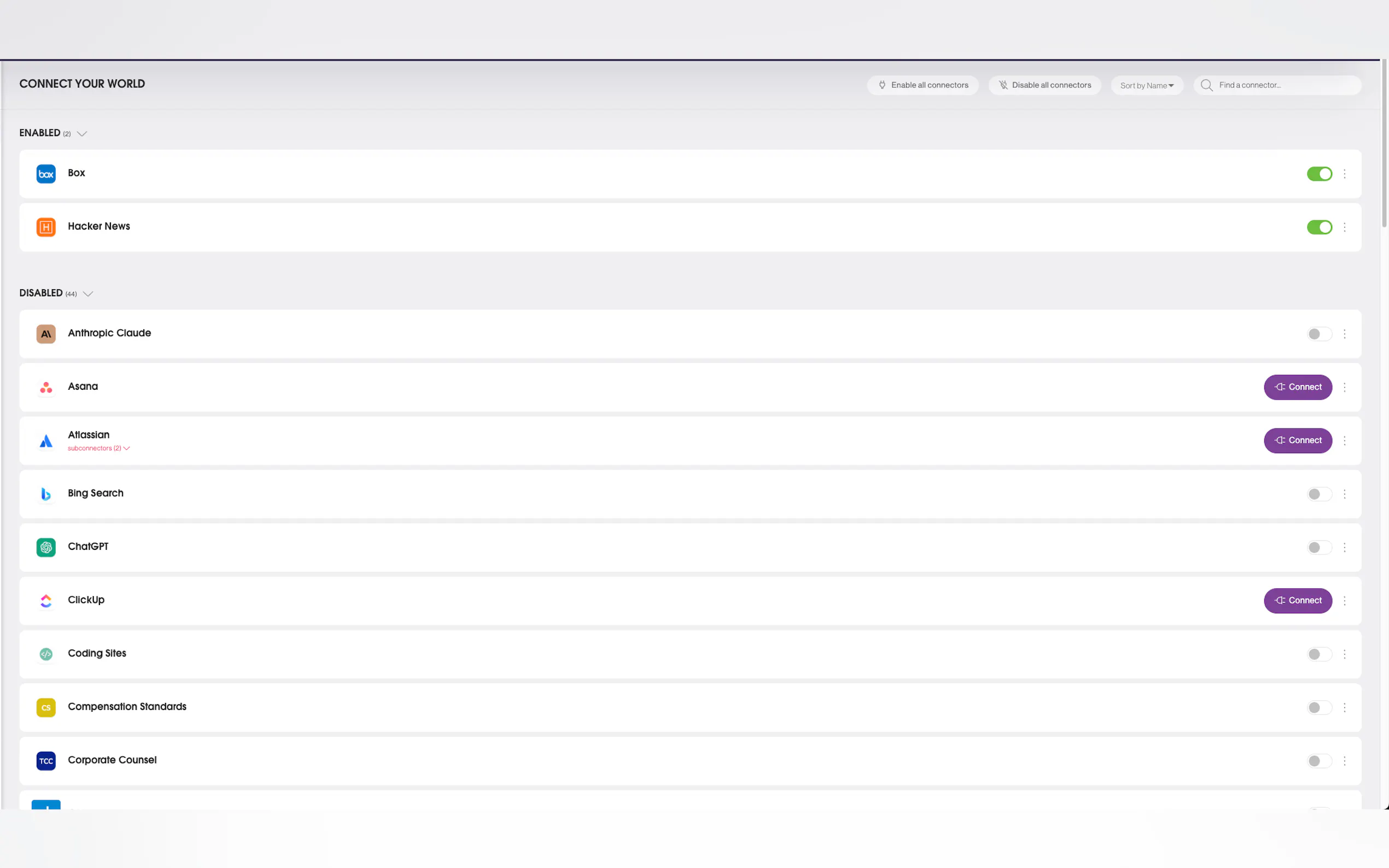Image resolution: width=1389 pixels, height=868 pixels.
Task: Disable the Hacker News toggle
Action: (x=1319, y=227)
